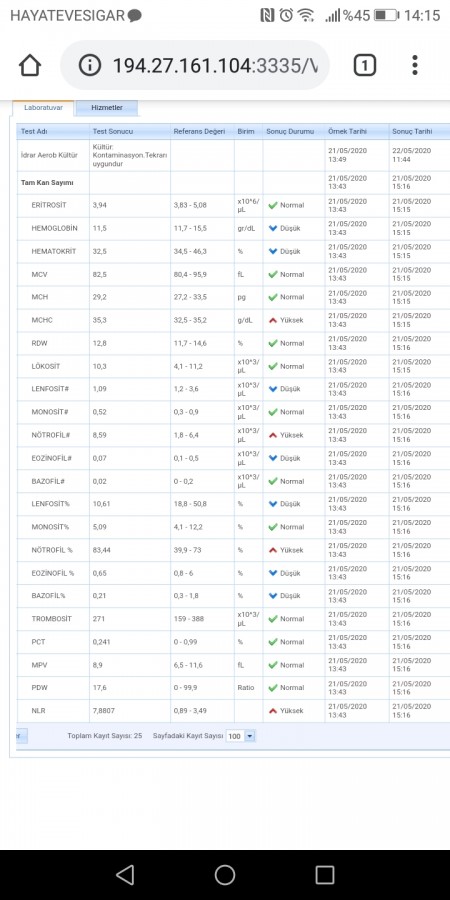This screenshot has height=900, width=450.
Task: Select the NLR result row
Action: [233, 711]
